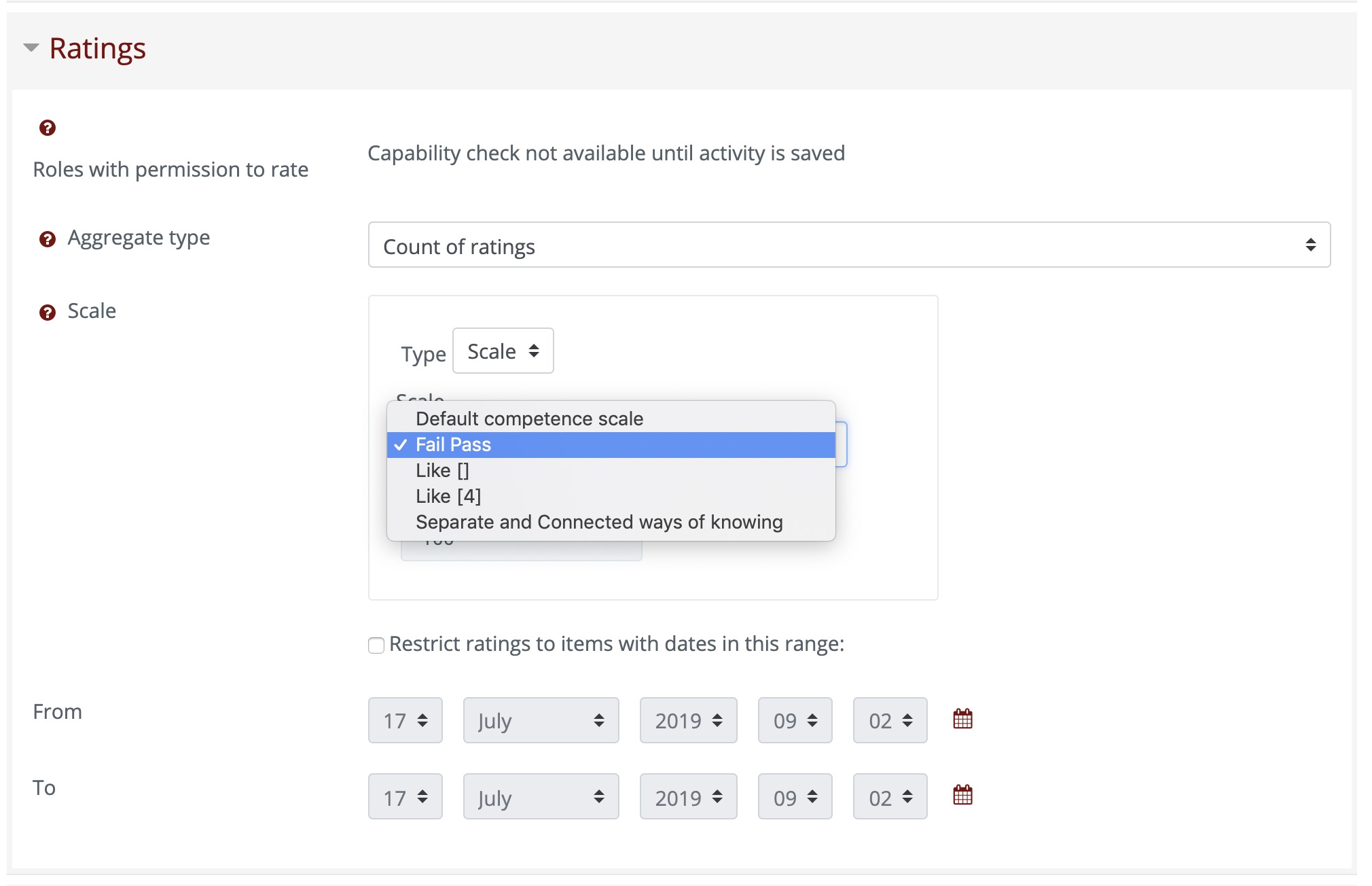Open the From day dropdown showing 17

[405, 720]
